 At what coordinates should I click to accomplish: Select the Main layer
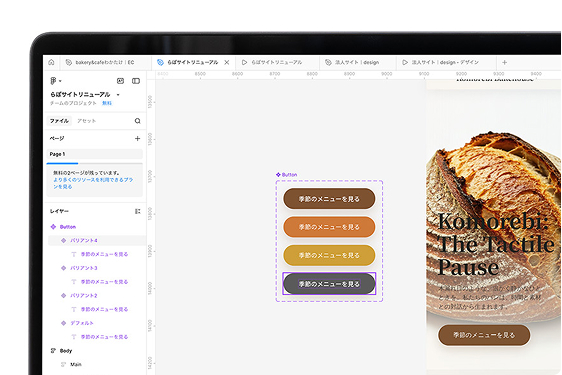coord(76,364)
